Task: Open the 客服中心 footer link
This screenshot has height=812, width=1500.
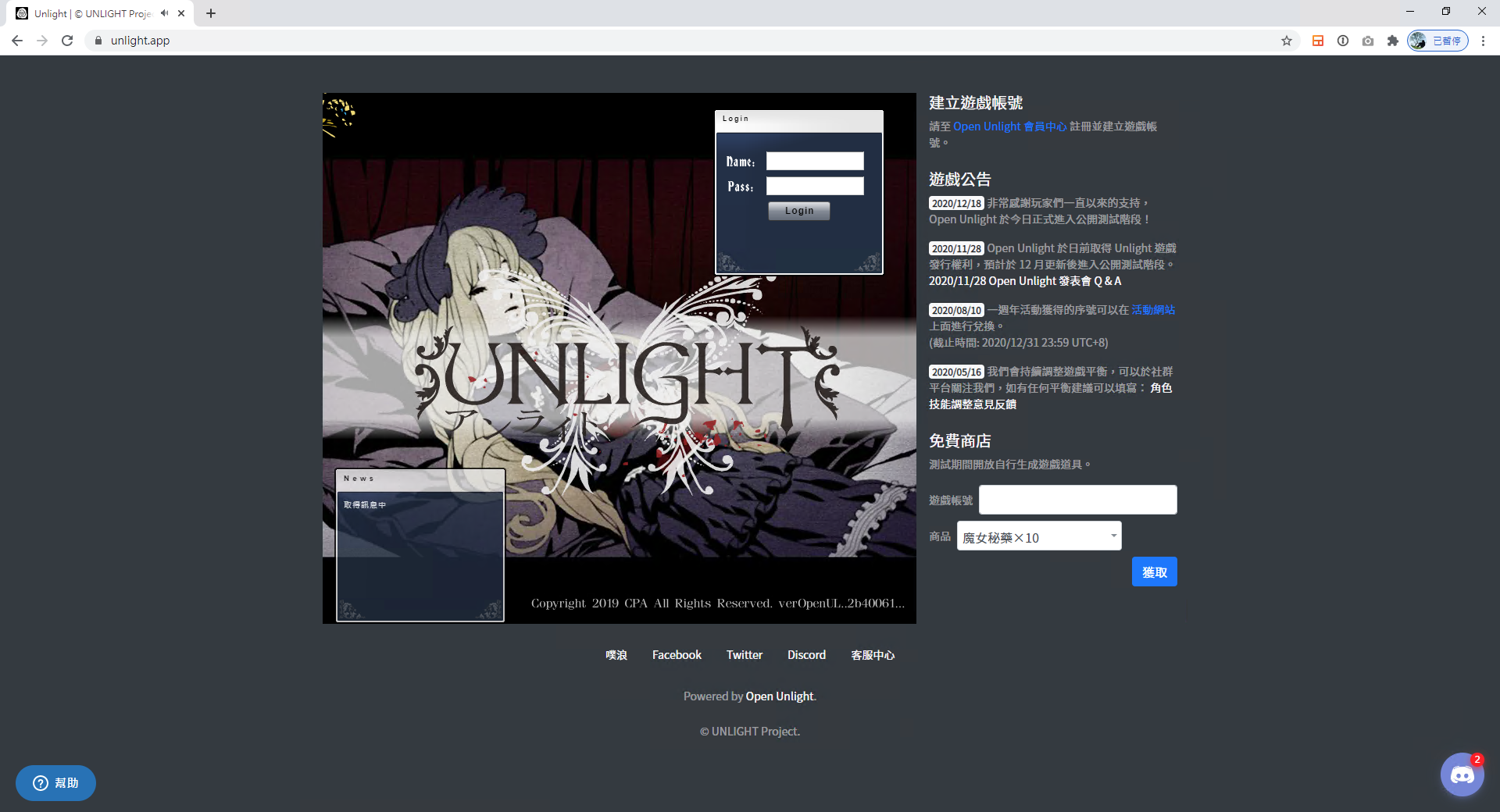Action: (x=873, y=655)
